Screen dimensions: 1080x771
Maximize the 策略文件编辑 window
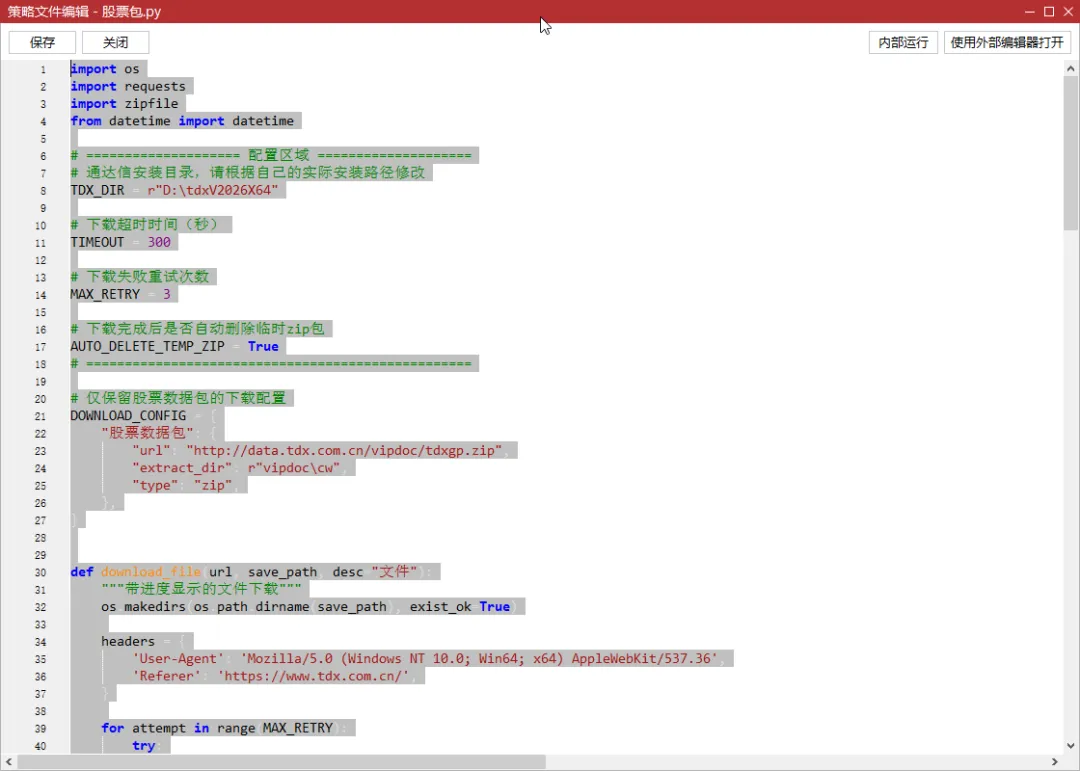[x=1049, y=12]
